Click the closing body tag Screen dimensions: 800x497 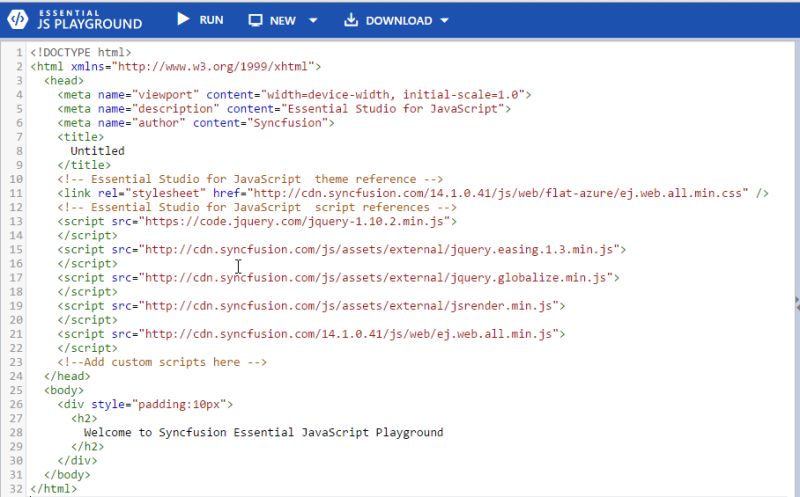(x=67, y=474)
